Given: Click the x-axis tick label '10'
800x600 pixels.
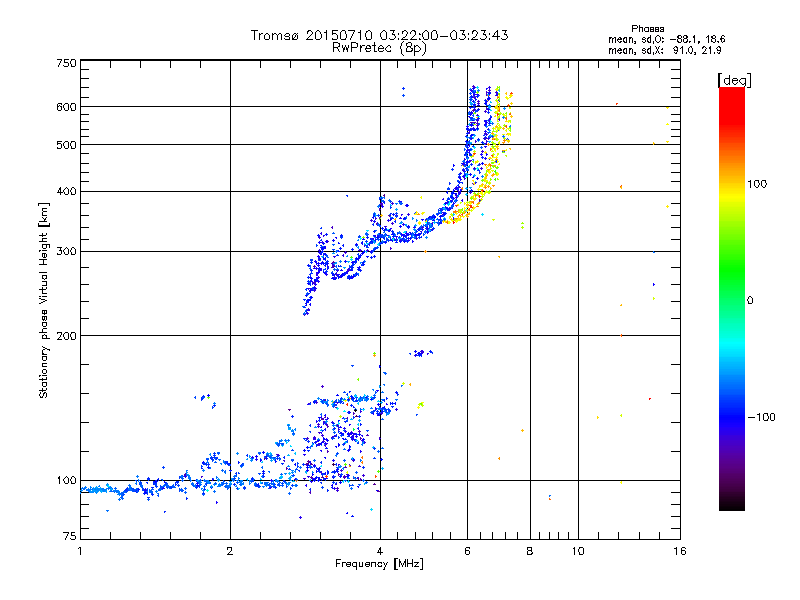Looking at the screenshot, I should point(578,551).
